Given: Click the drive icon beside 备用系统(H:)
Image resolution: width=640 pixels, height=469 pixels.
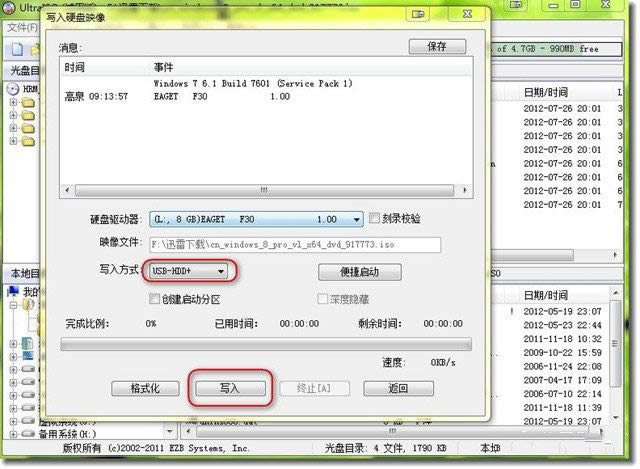Looking at the screenshot, I should coord(28,433).
